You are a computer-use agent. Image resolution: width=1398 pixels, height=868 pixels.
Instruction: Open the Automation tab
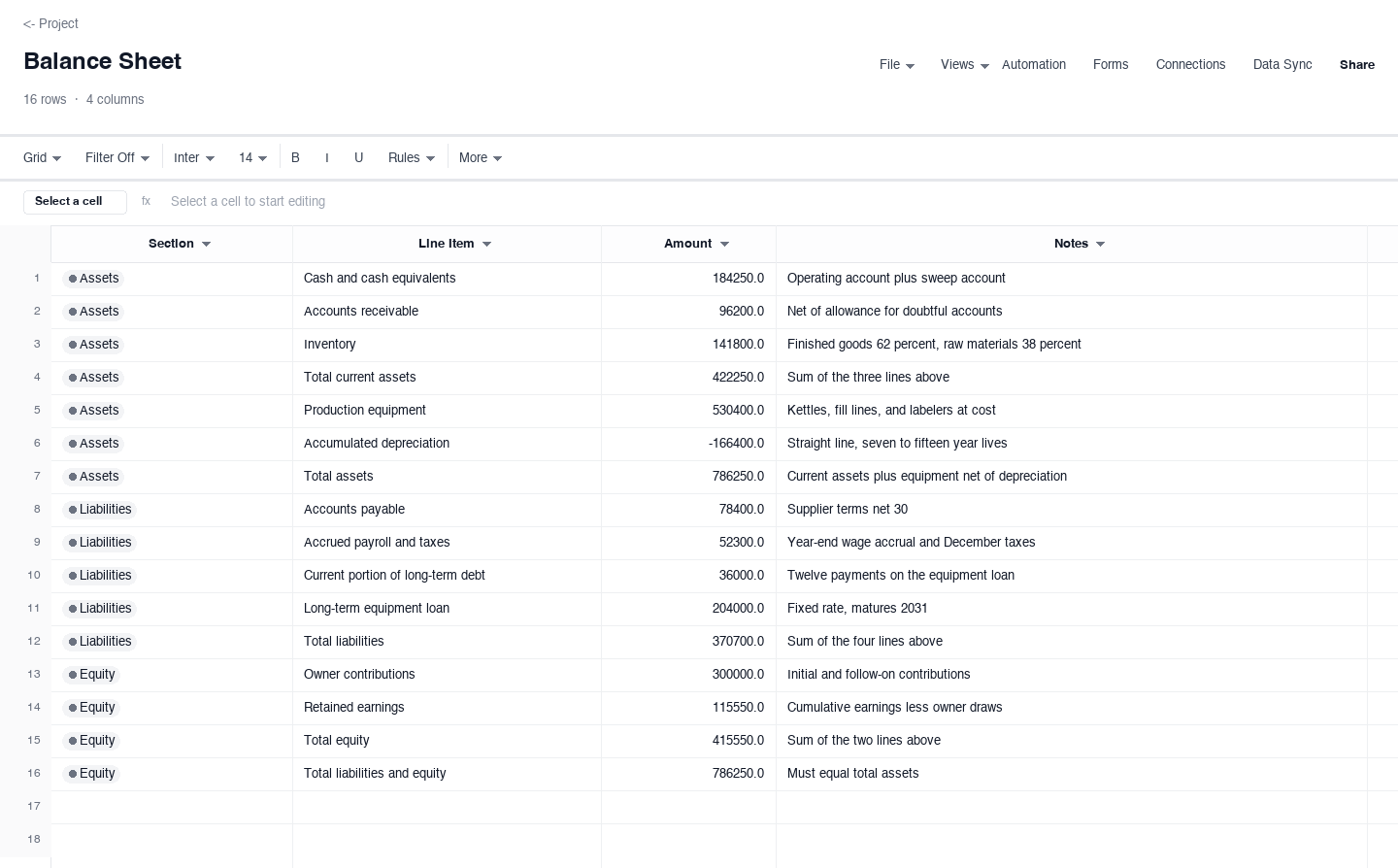pyautogui.click(x=1034, y=64)
